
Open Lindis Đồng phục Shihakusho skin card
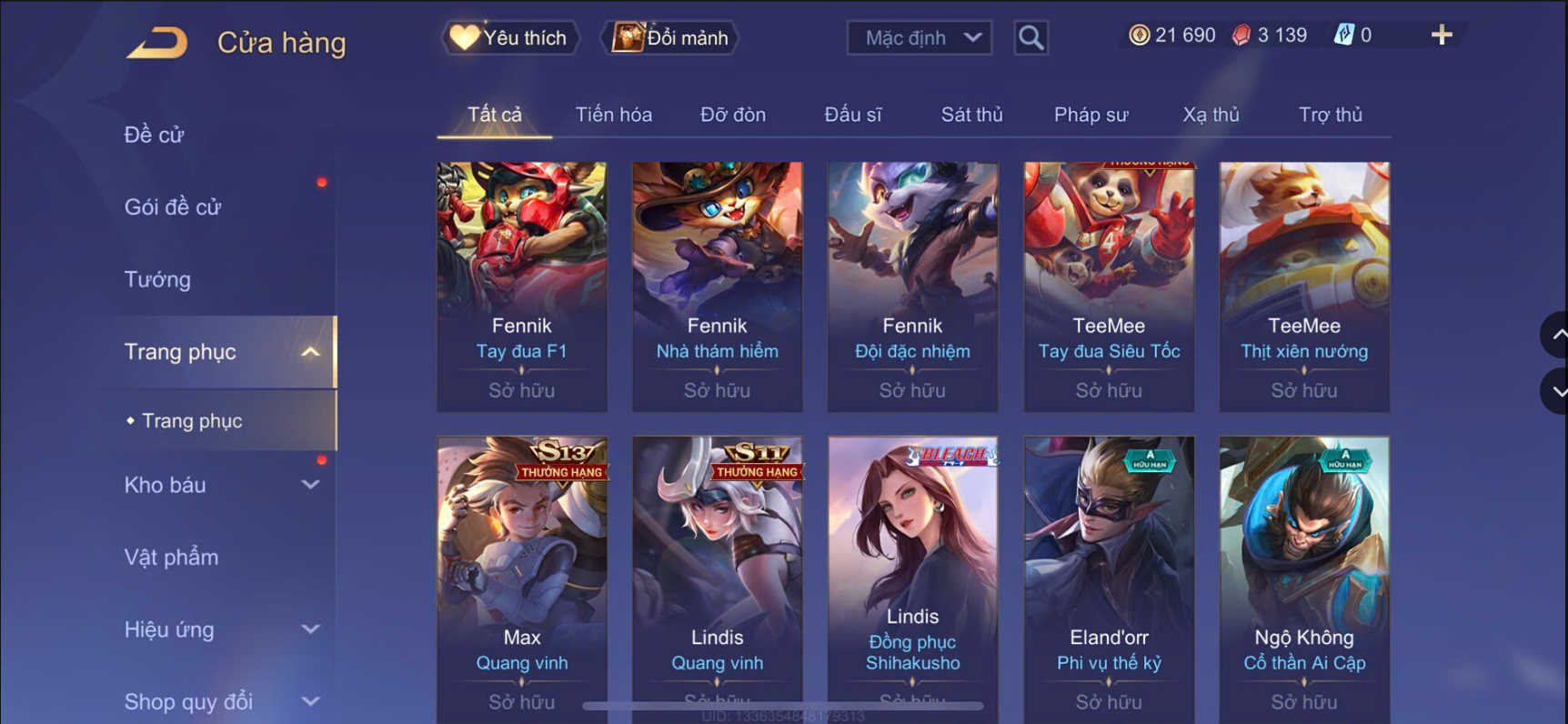(912, 579)
